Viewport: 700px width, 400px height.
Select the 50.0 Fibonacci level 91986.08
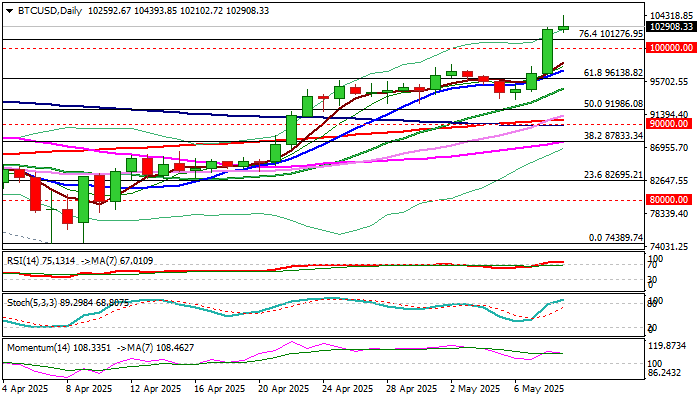613,104
